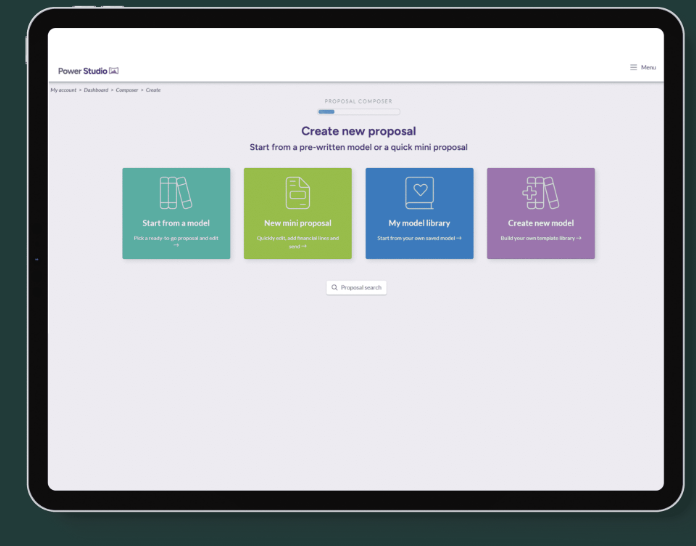Click the Power Studio logo icon
Viewport: 696px width, 546px height.
point(114,71)
